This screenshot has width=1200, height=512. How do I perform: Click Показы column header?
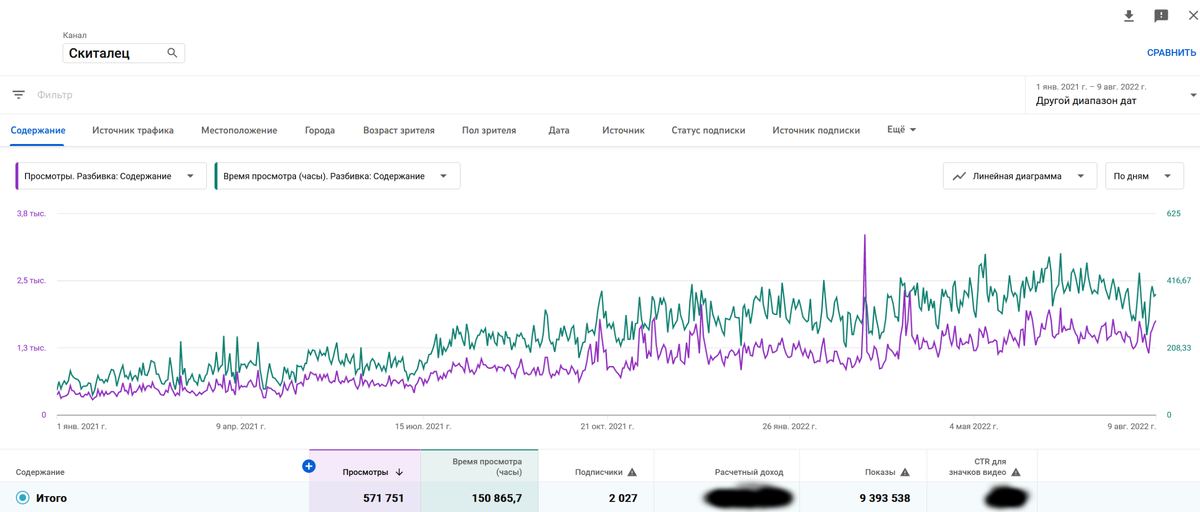tap(880, 472)
